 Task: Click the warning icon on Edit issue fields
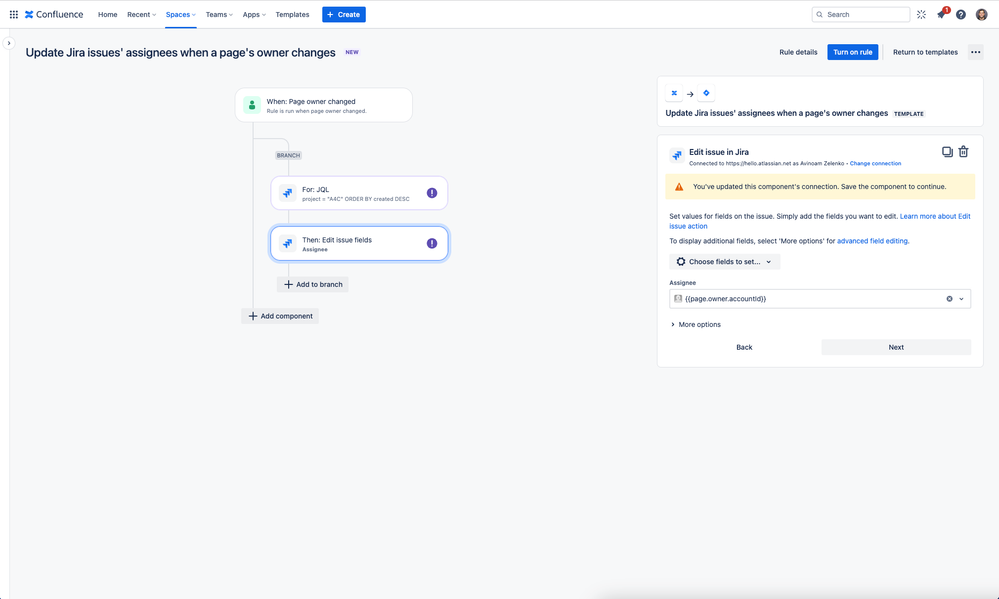(432, 243)
